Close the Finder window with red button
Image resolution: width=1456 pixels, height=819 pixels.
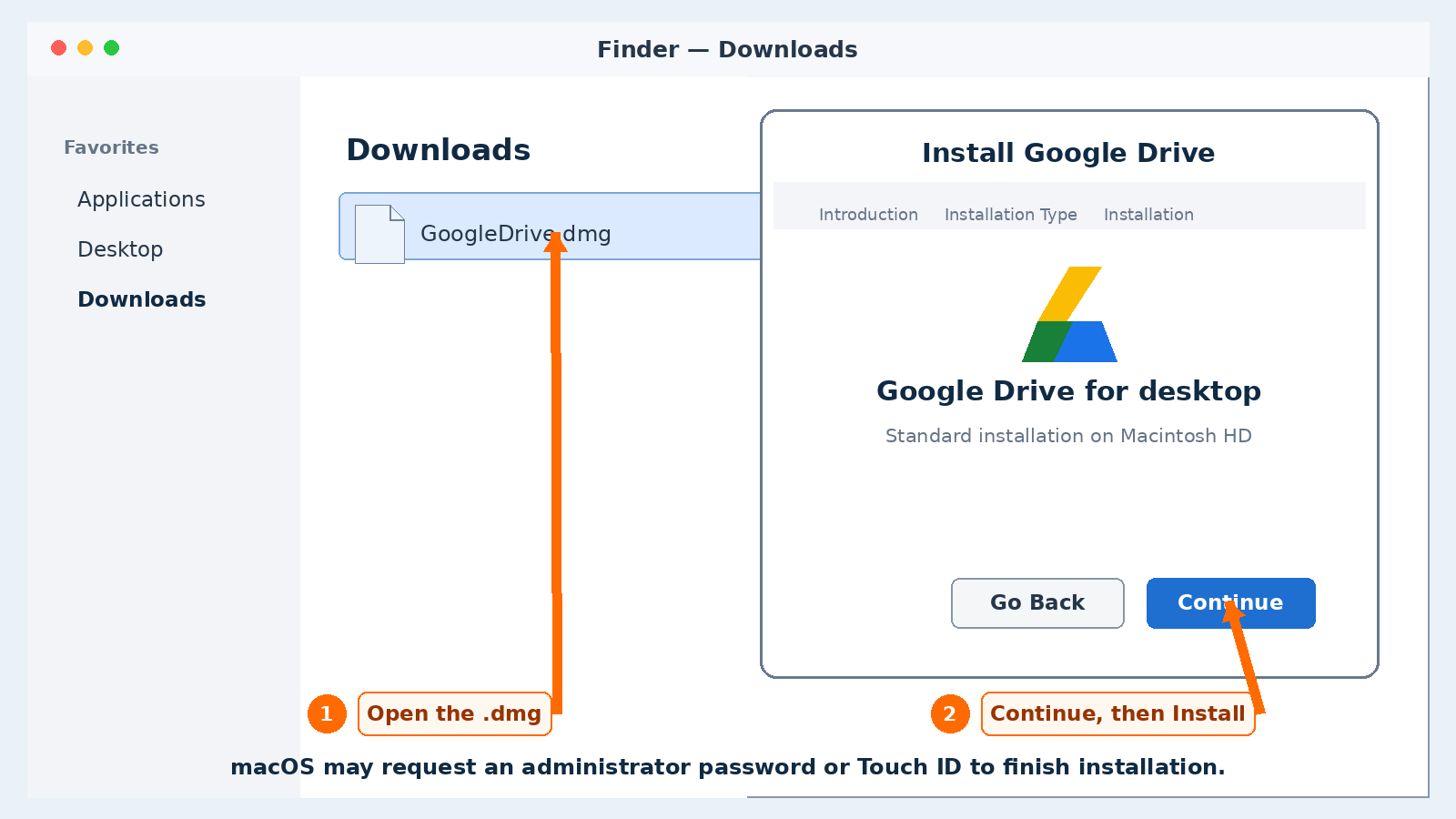tap(59, 48)
